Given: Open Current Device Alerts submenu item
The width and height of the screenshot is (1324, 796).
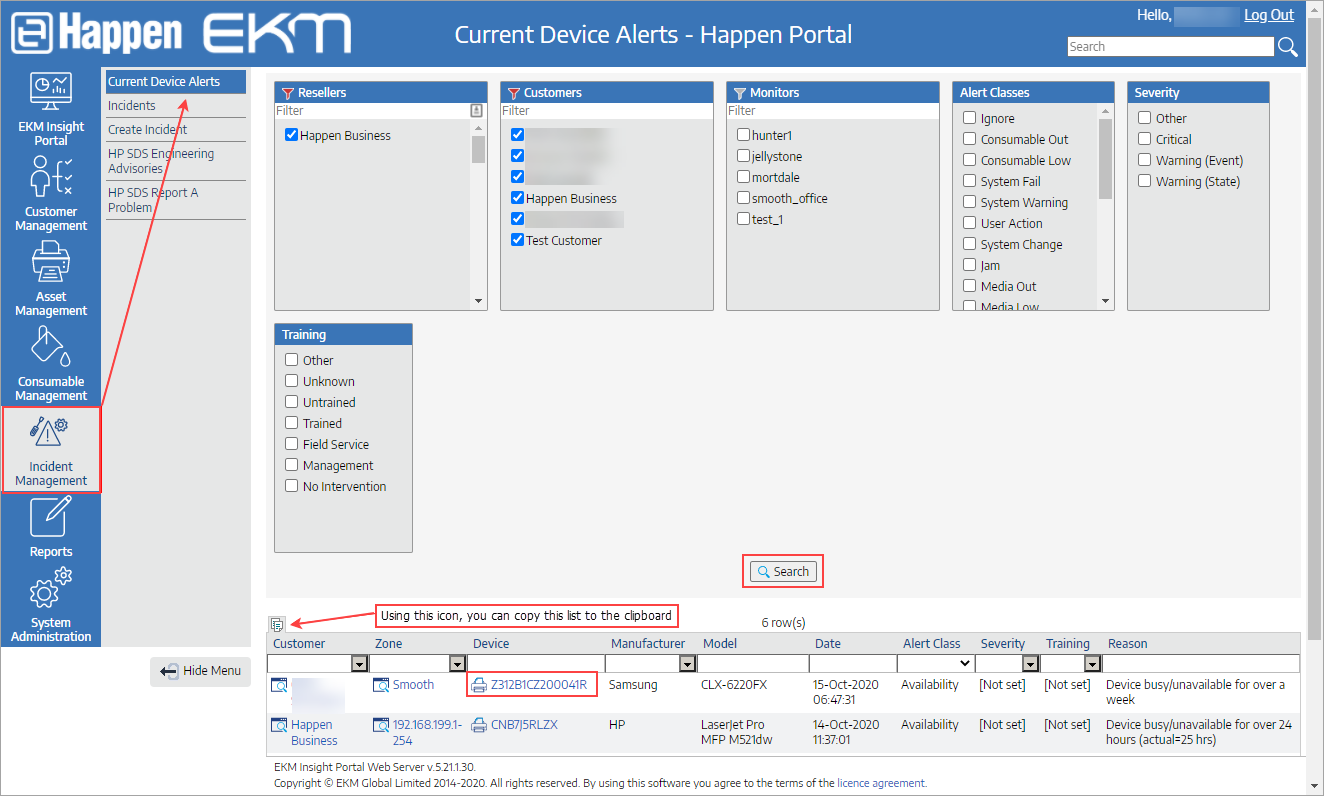Looking at the screenshot, I should 175,82.
